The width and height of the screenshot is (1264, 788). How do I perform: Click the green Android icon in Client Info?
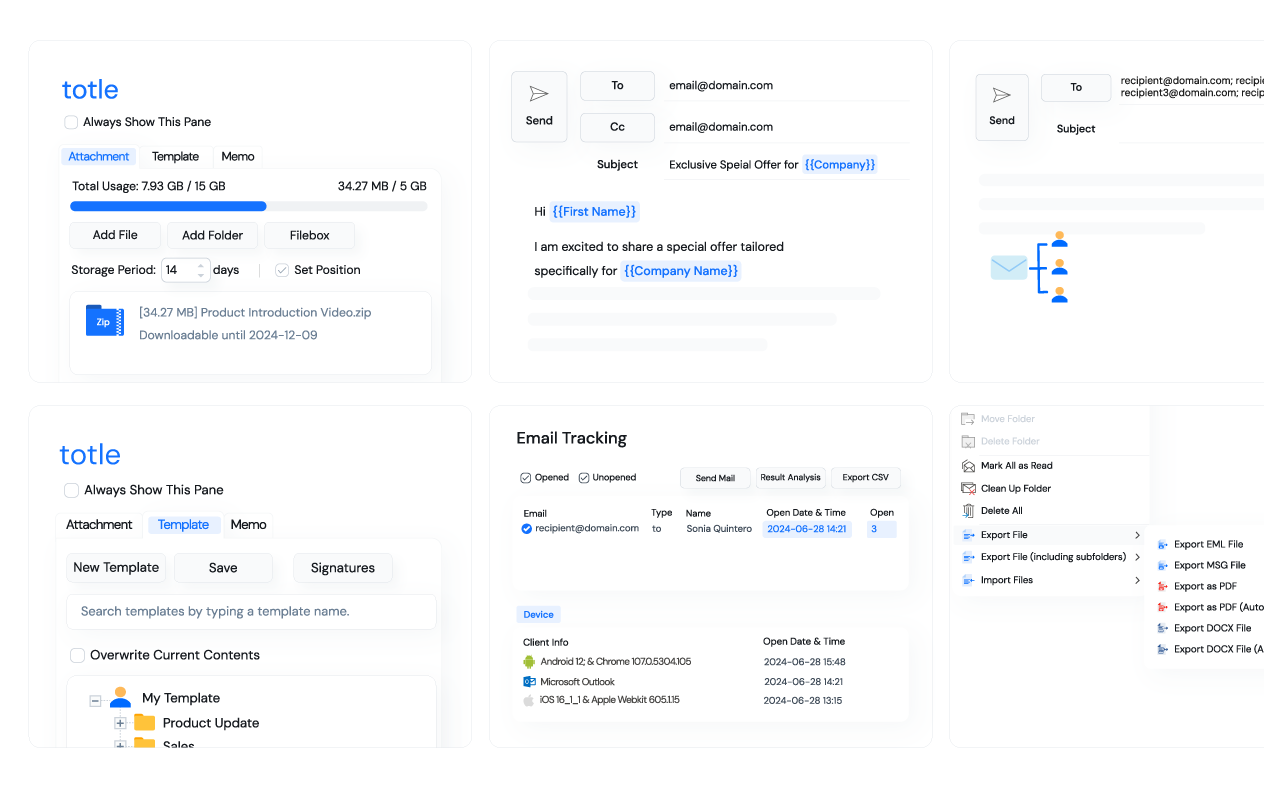click(x=529, y=662)
